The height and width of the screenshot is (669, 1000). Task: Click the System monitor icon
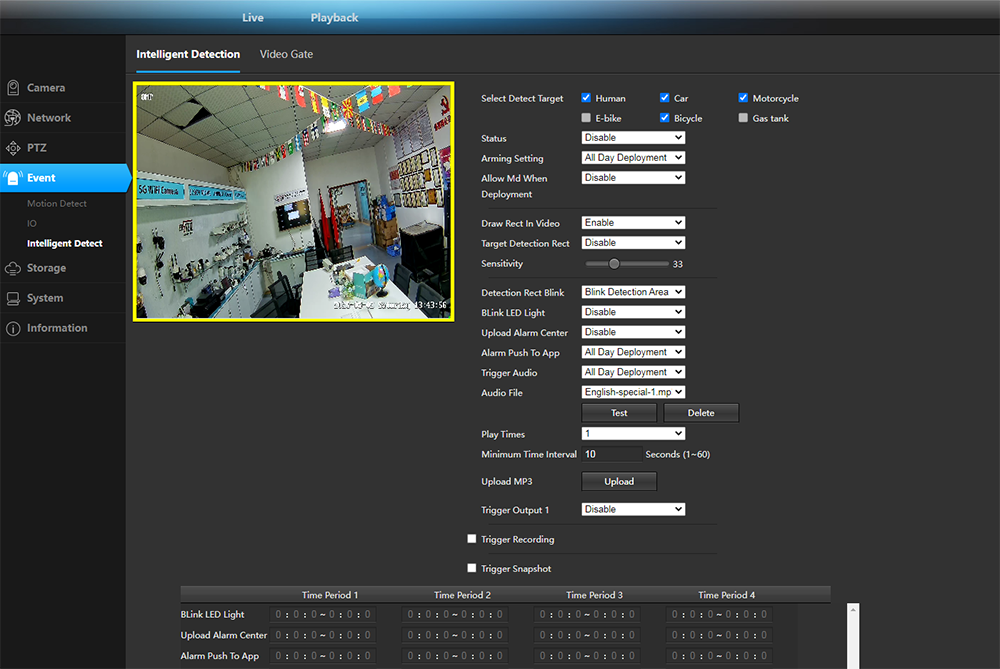[13, 298]
